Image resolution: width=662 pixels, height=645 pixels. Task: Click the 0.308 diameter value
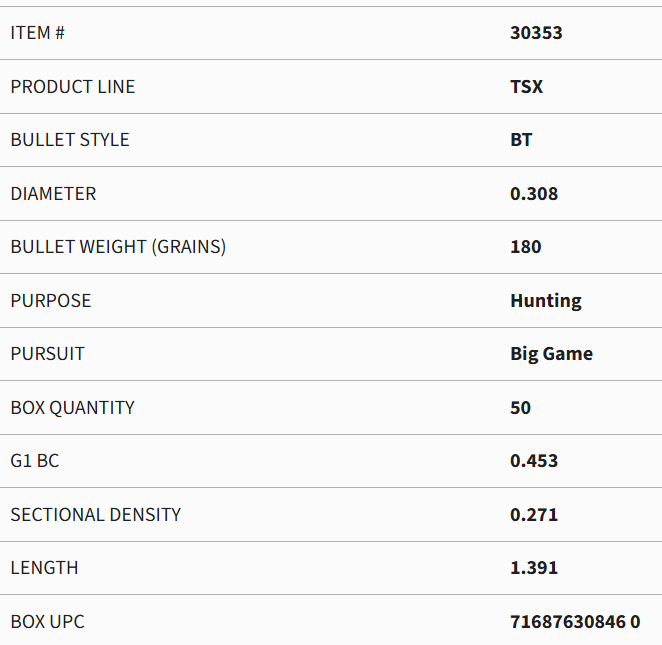pyautogui.click(x=534, y=194)
